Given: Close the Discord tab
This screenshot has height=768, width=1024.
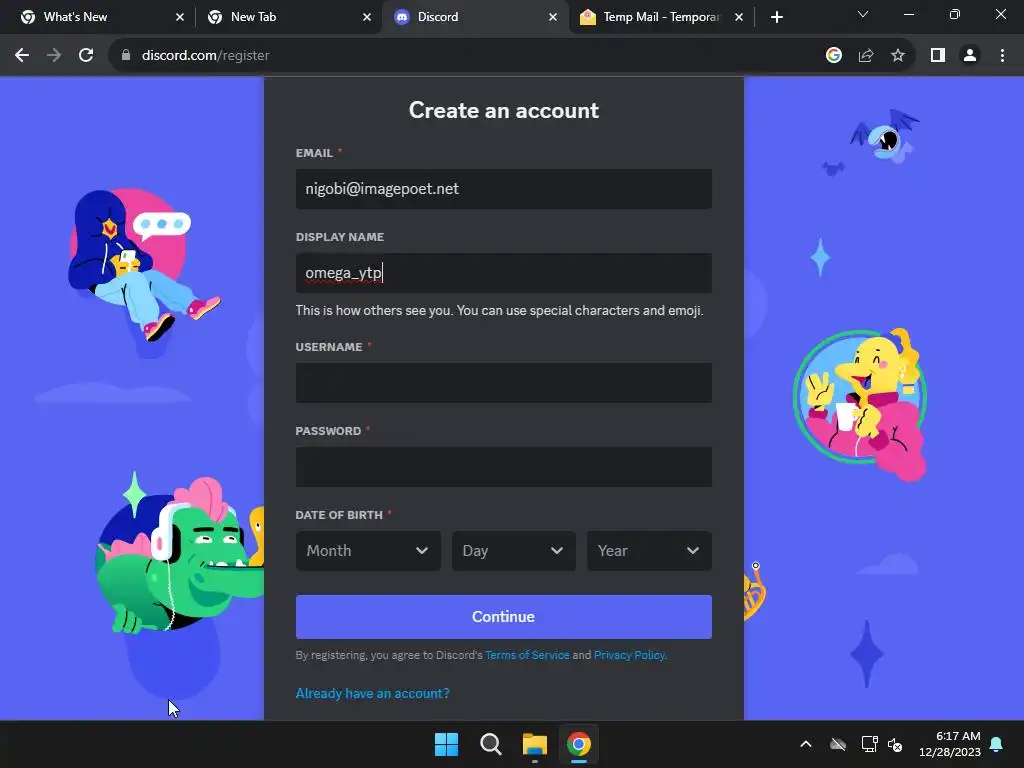Looking at the screenshot, I should point(553,17).
